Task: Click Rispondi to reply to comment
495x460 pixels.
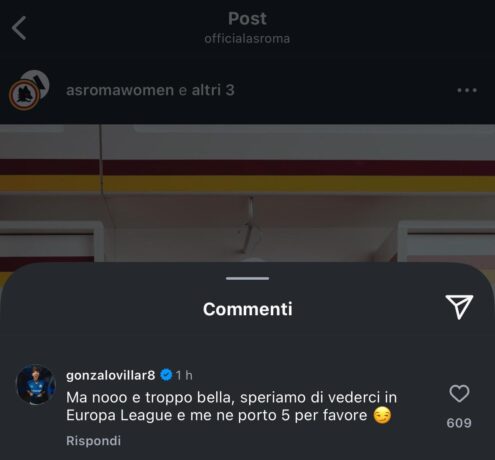Action: [93, 441]
